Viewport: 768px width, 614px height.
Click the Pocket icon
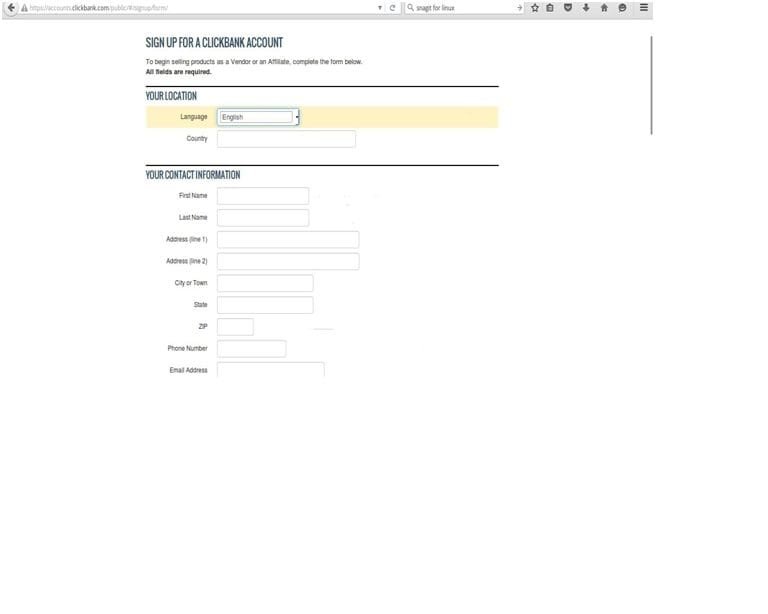click(568, 8)
